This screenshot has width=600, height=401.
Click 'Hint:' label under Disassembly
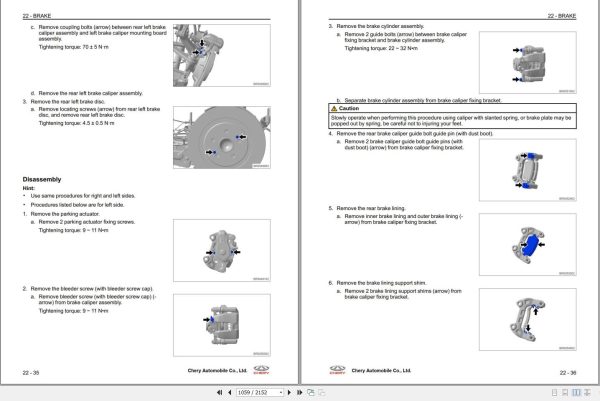coord(29,188)
